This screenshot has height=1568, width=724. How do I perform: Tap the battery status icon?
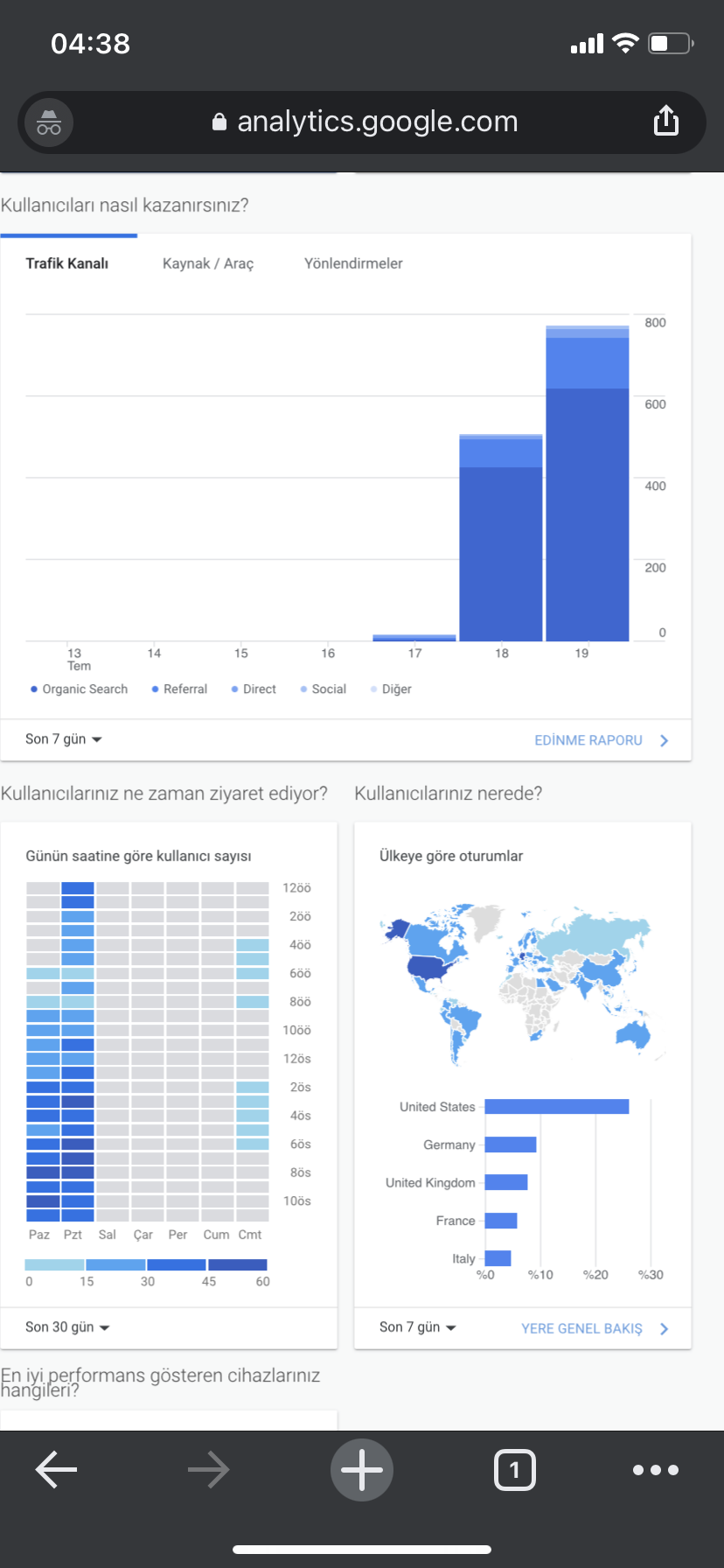671,43
